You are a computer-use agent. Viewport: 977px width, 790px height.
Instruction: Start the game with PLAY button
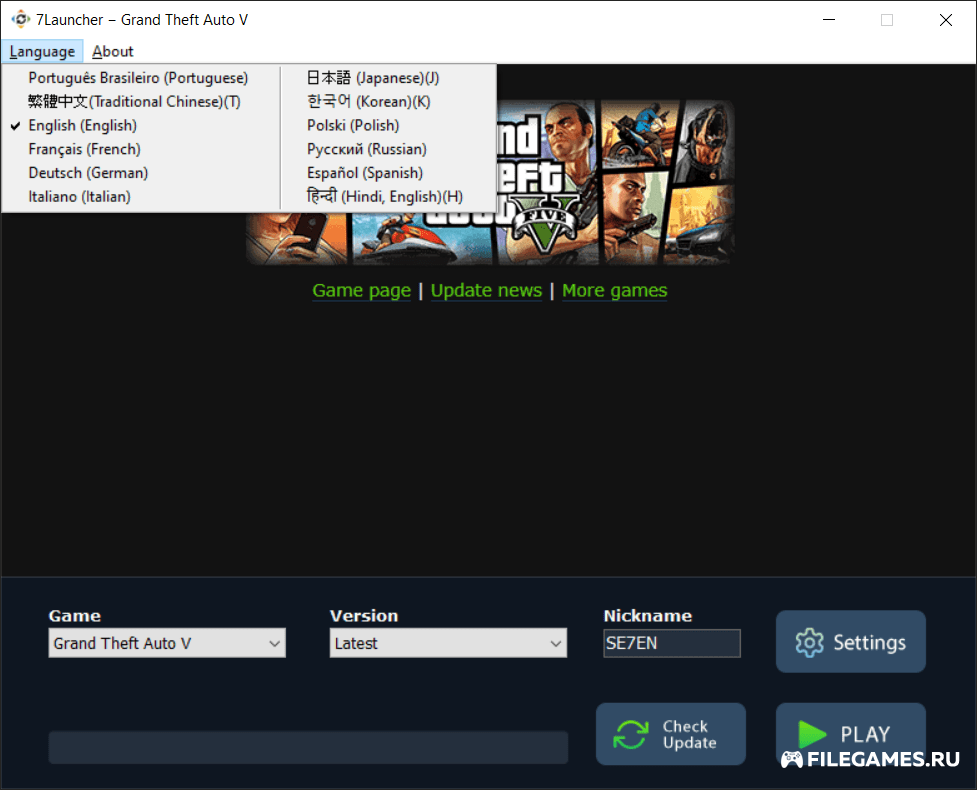click(851, 734)
